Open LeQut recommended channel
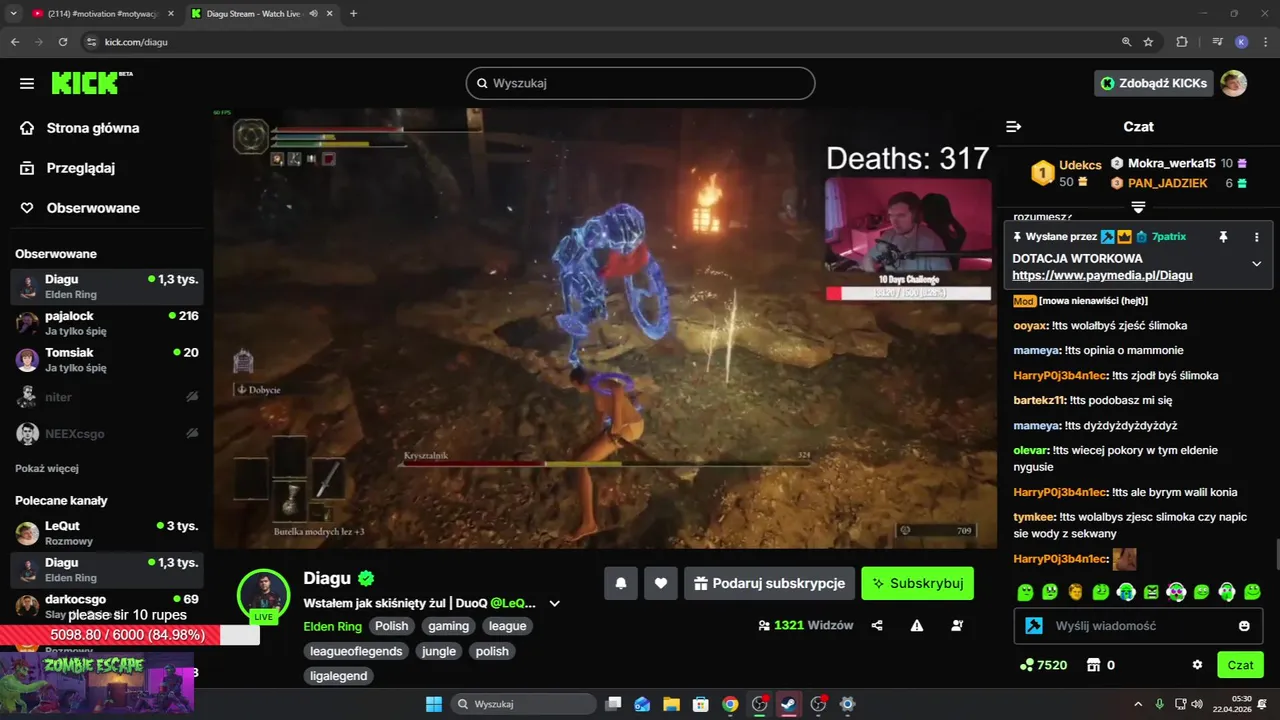 coord(107,533)
